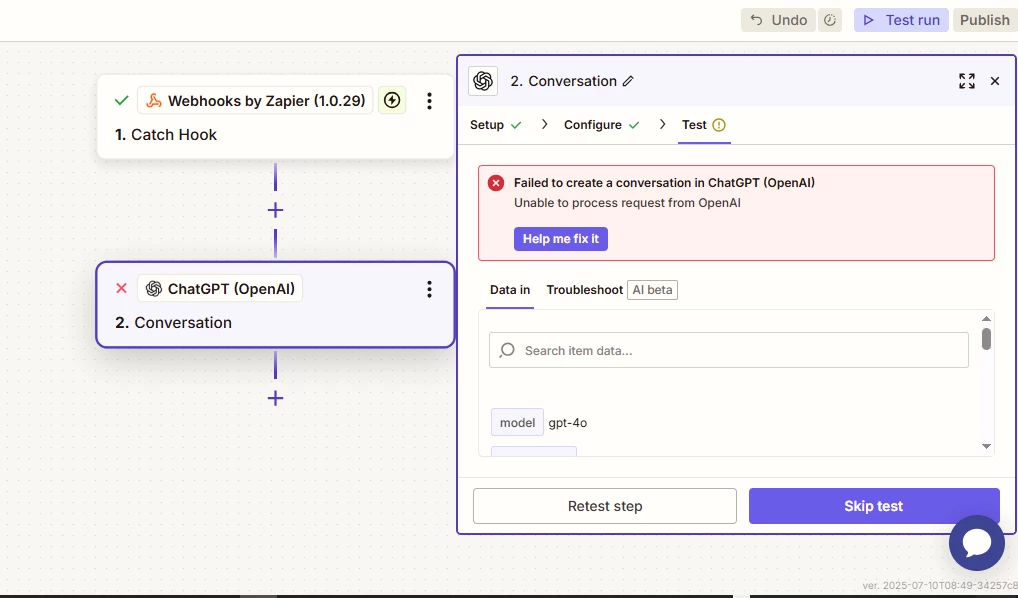
Task: Click the Skip test button
Action: point(874,506)
